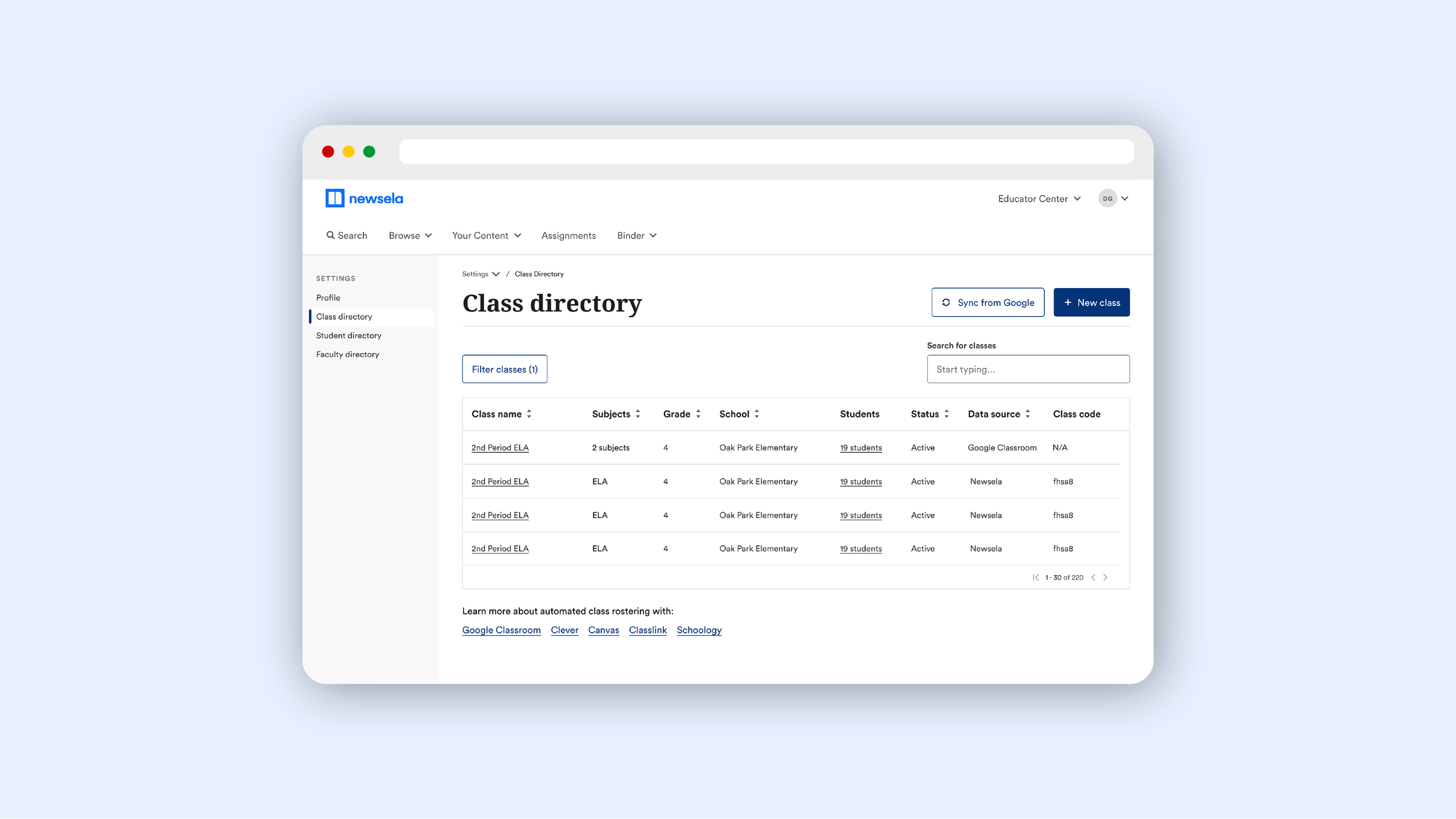Click the Sync from Google button
The width and height of the screenshot is (1456, 819).
(x=988, y=302)
